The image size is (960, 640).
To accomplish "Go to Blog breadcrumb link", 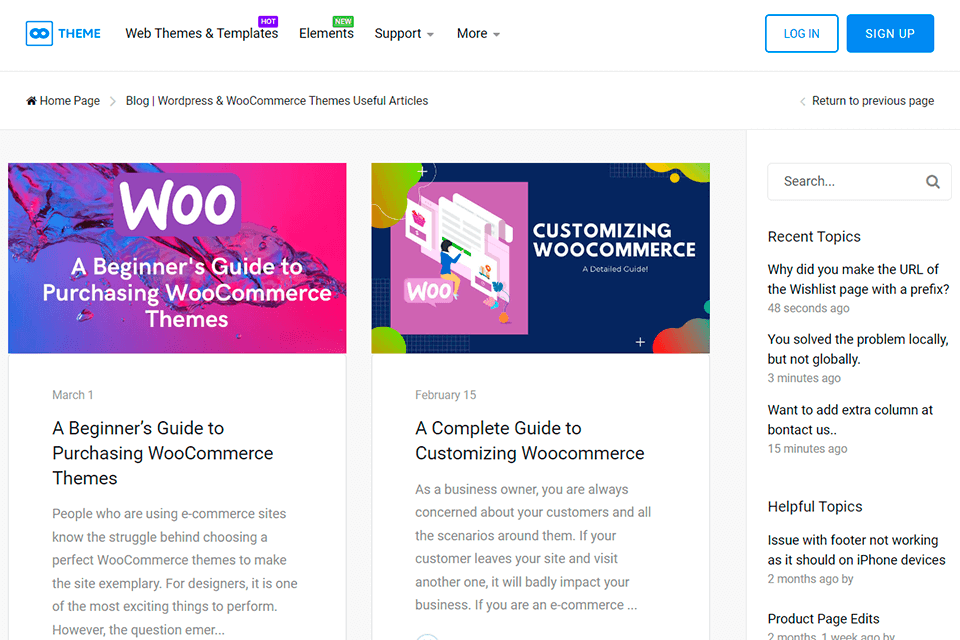I will [277, 101].
